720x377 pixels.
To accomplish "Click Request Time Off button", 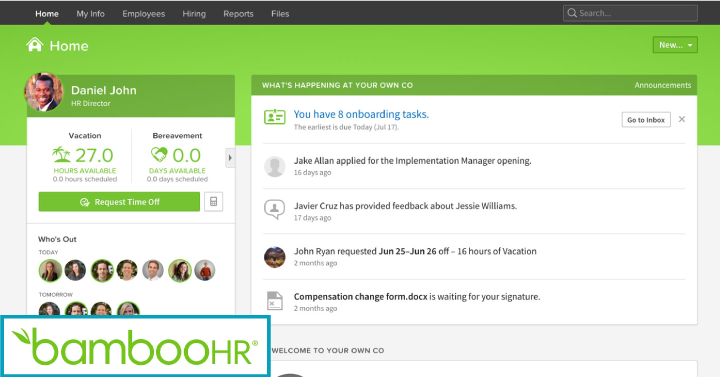I will [x=119, y=202].
